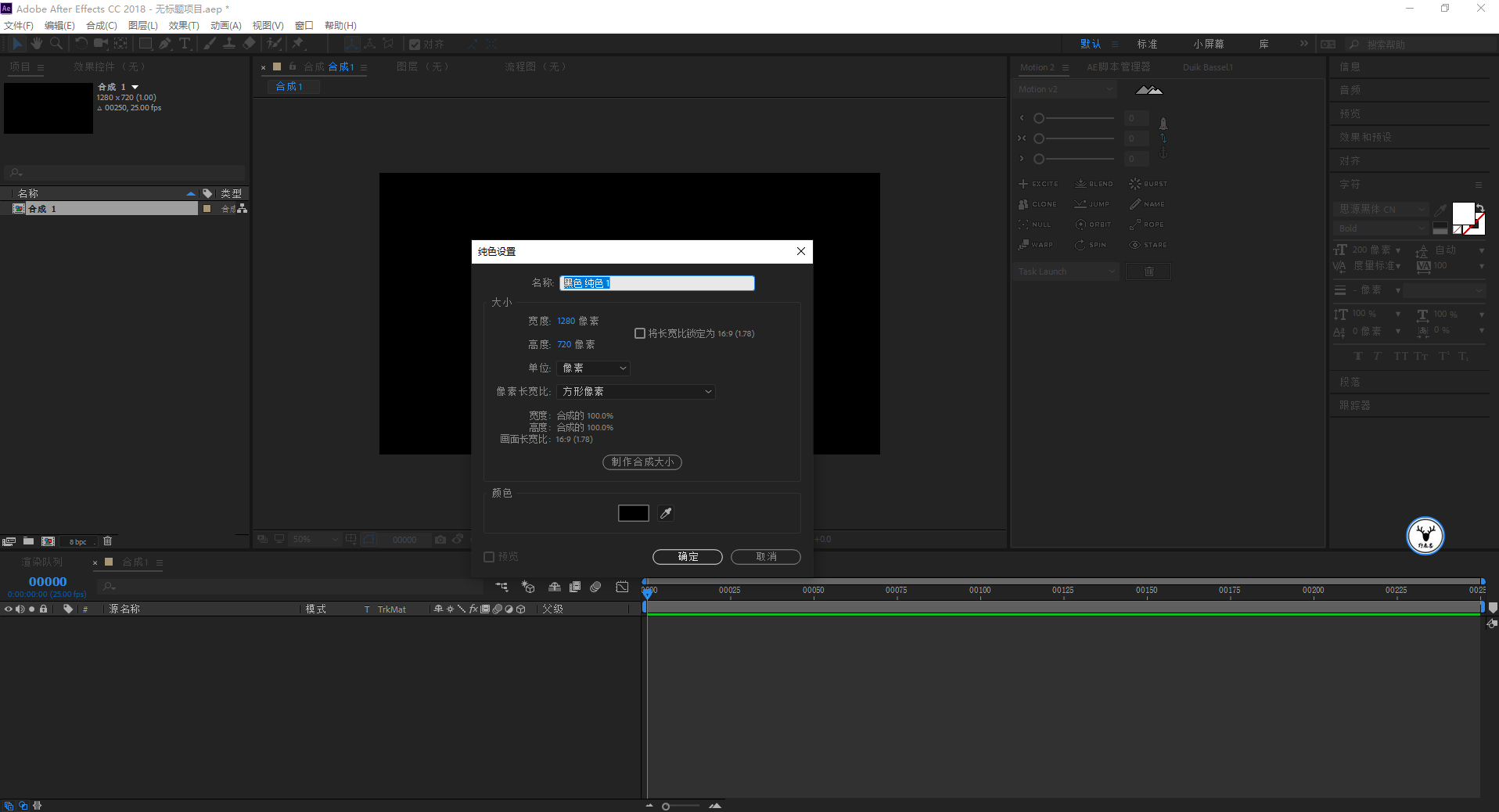Select the Pen tool in the toolbar
This screenshot has height=812, width=1499.
165,44
